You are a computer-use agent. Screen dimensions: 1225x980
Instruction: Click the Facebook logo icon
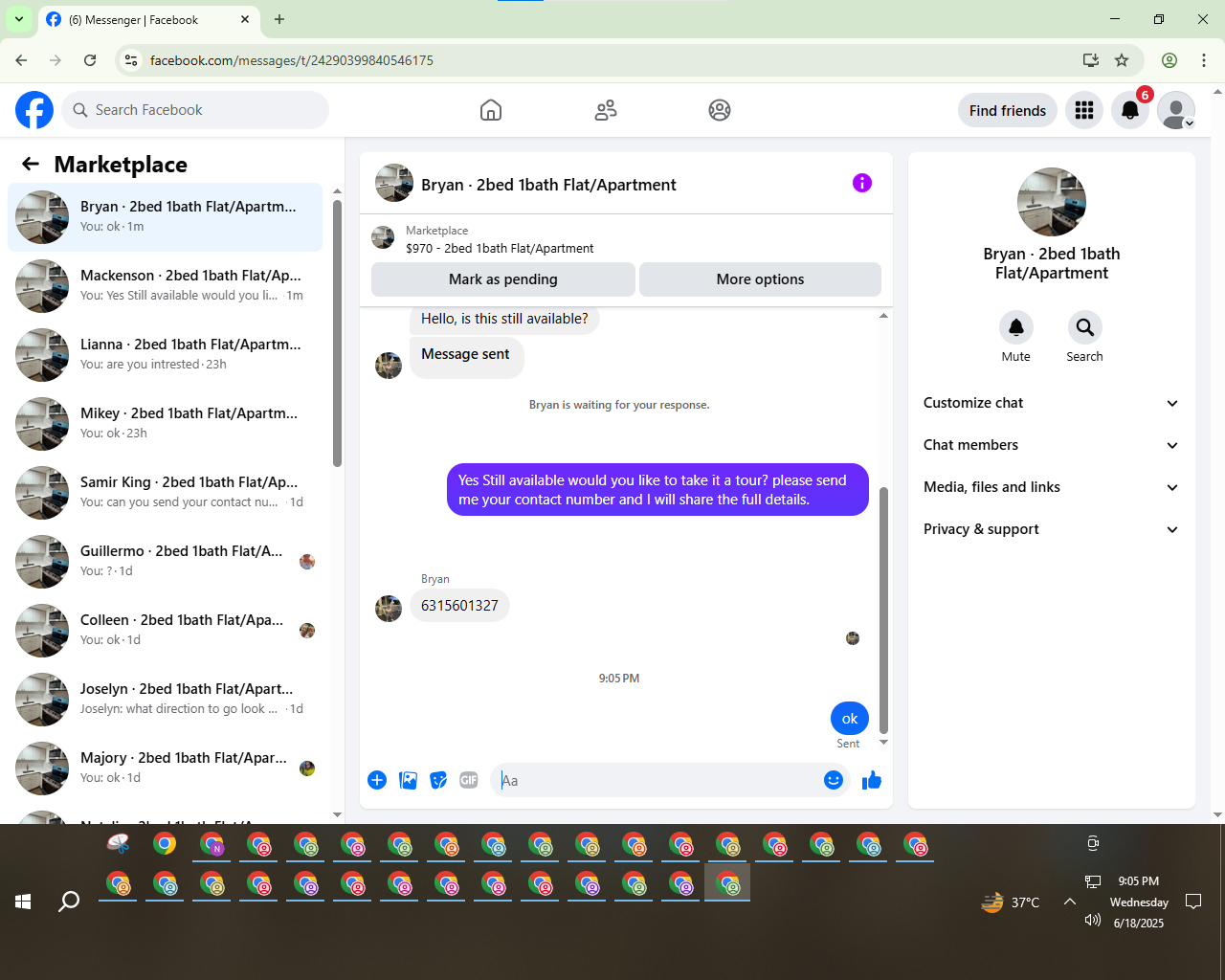[34, 110]
